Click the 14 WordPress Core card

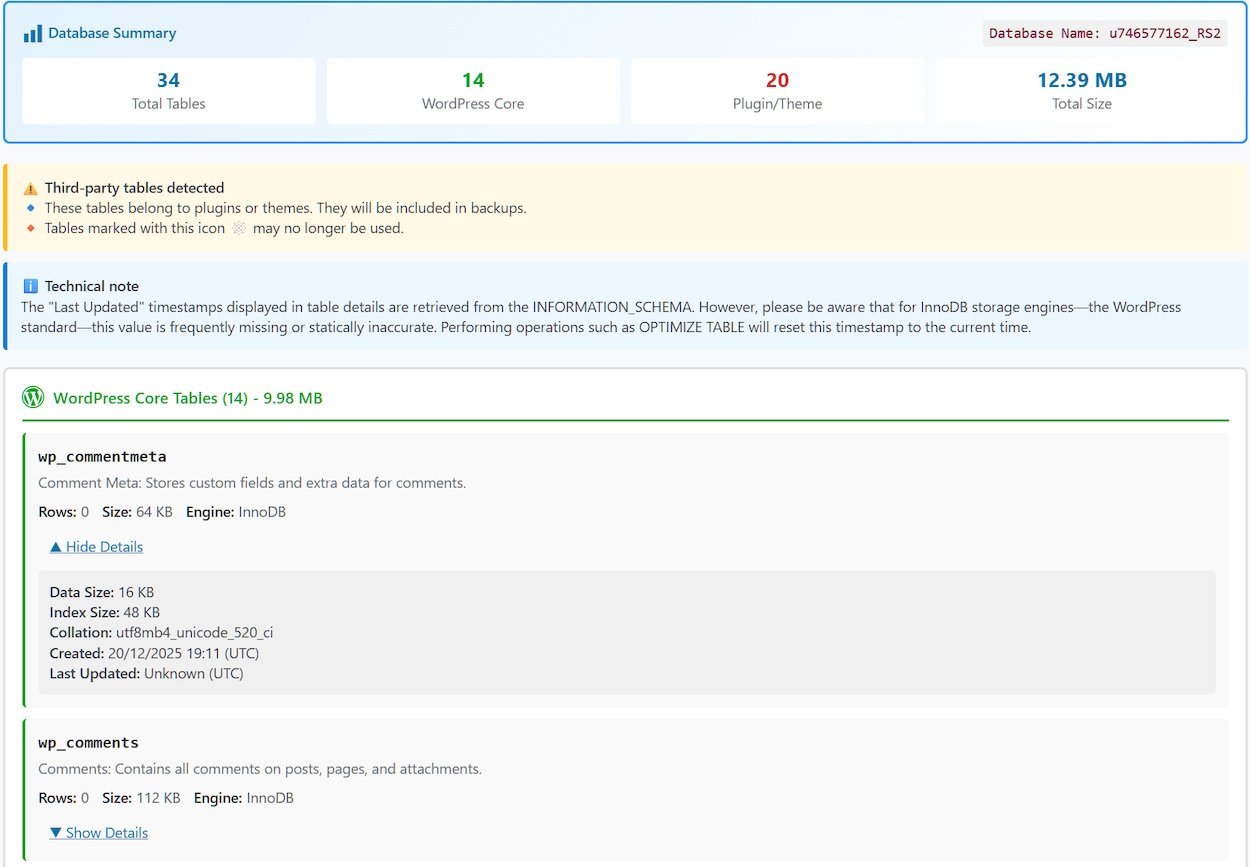click(x=473, y=91)
